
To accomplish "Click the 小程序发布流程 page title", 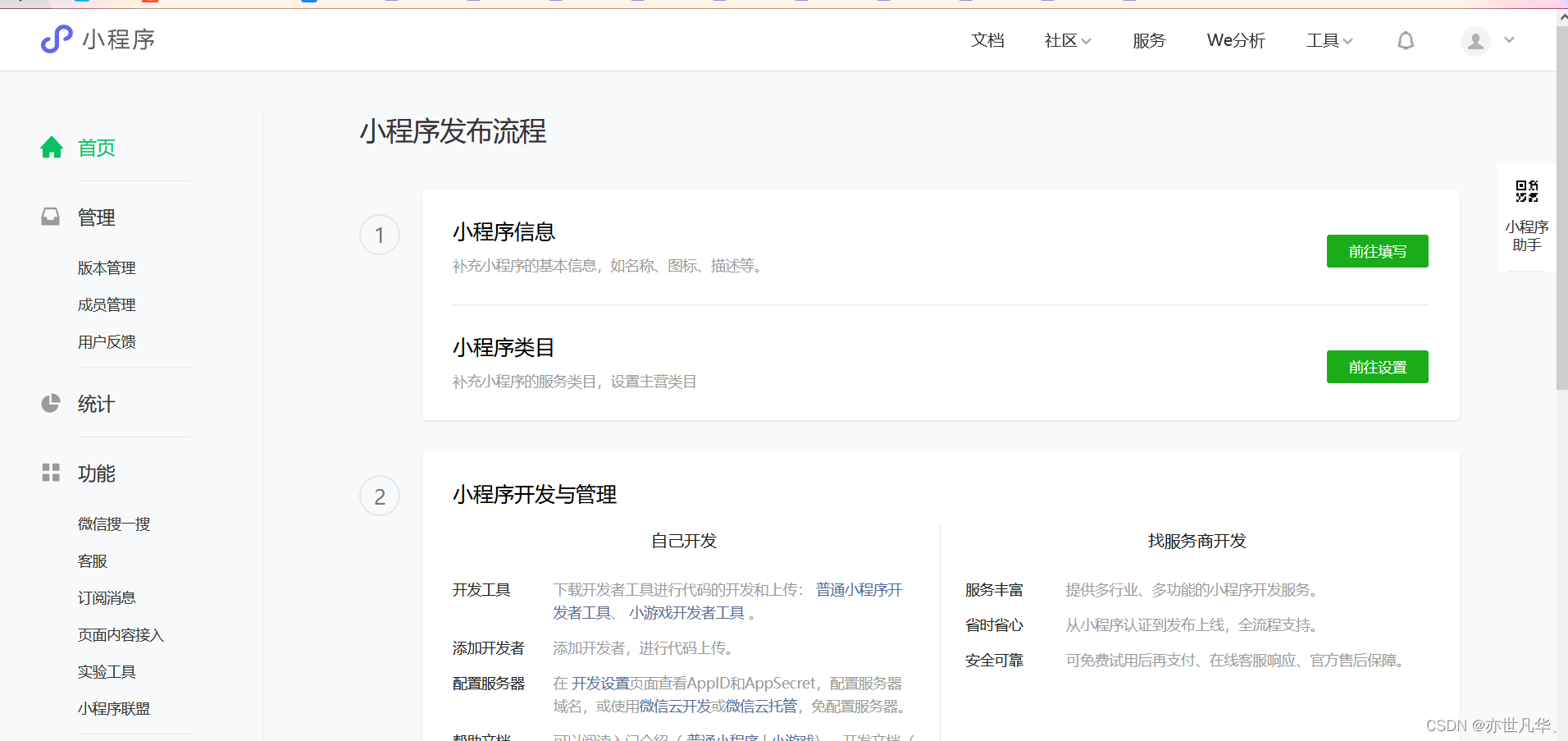I will coord(453,131).
